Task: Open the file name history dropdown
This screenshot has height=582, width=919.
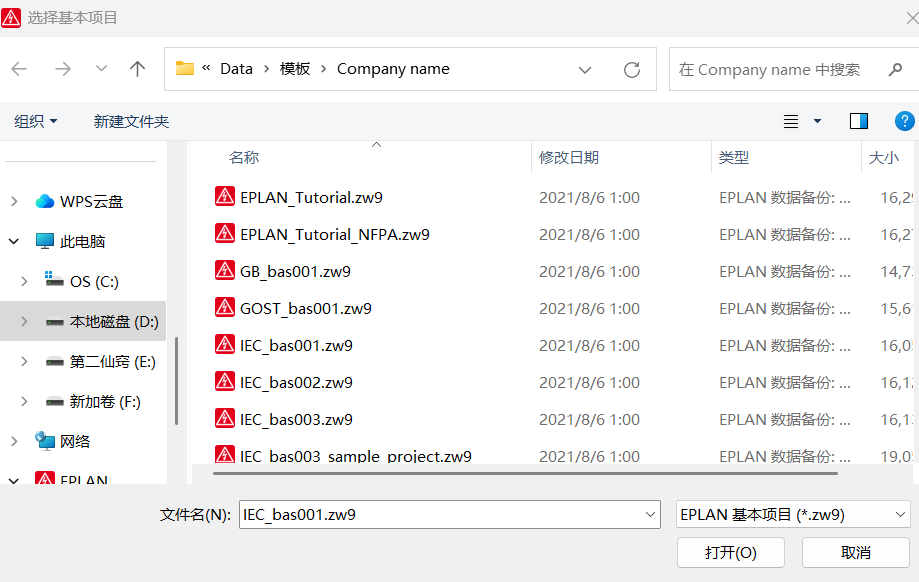Action: (650, 515)
